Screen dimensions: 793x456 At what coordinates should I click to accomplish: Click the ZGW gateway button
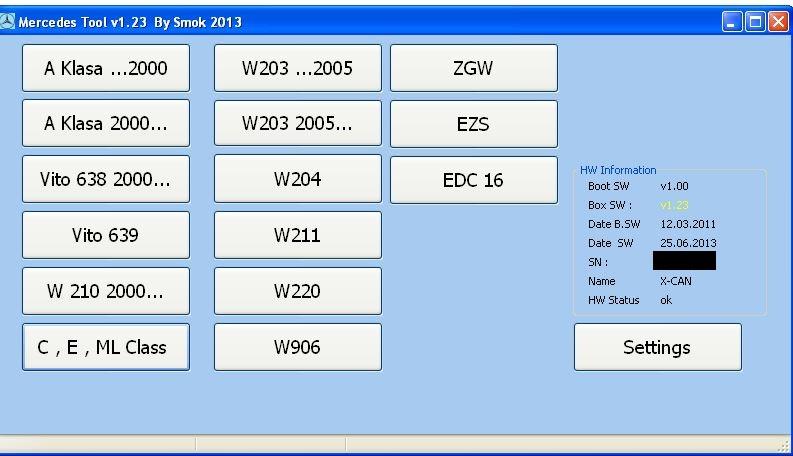pos(474,69)
